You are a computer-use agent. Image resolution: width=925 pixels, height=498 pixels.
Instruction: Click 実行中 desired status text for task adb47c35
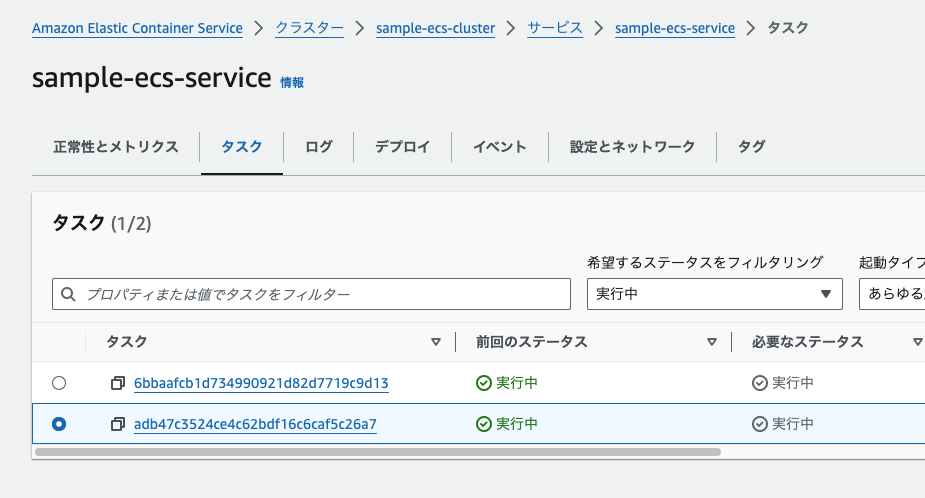point(793,424)
